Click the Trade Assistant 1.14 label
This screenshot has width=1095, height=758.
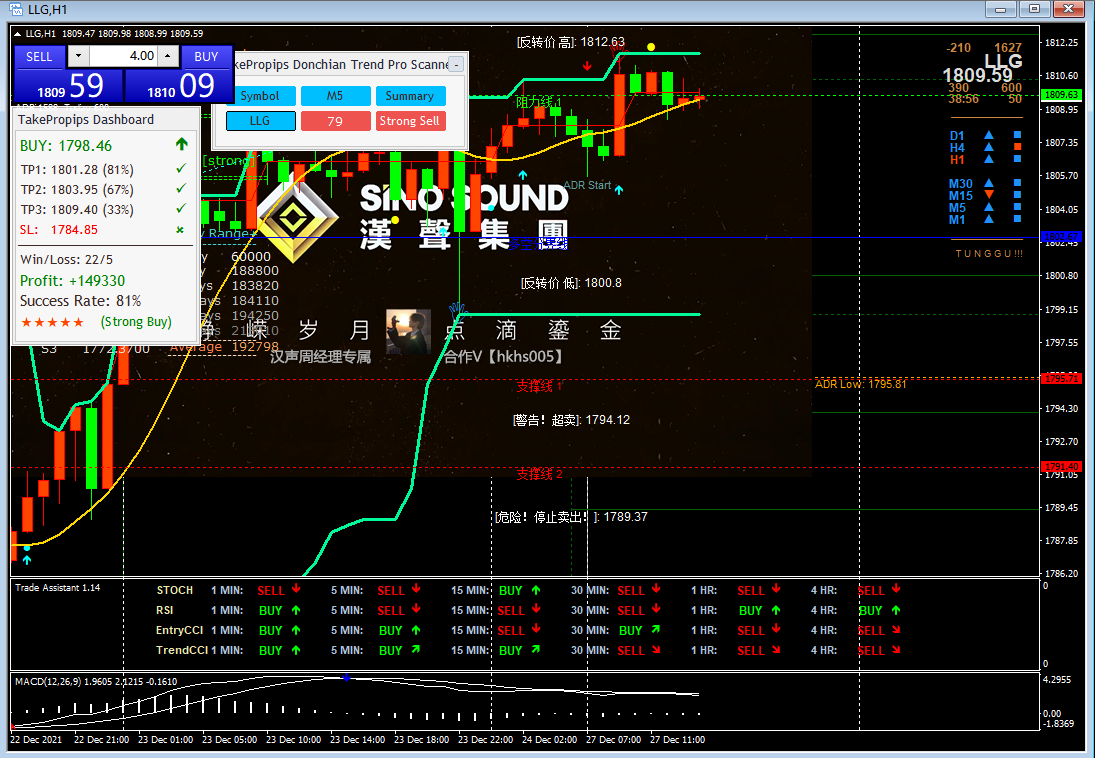pyautogui.click(x=57, y=588)
